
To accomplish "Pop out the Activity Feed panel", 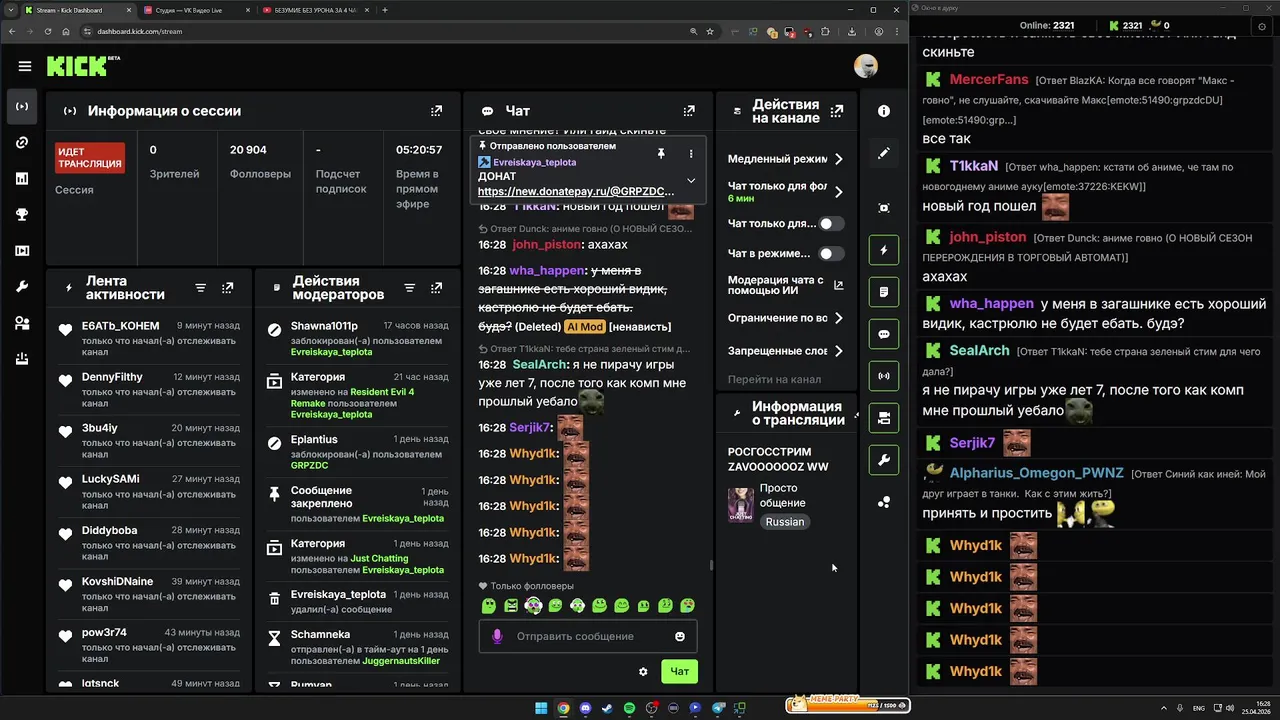I will pos(228,288).
